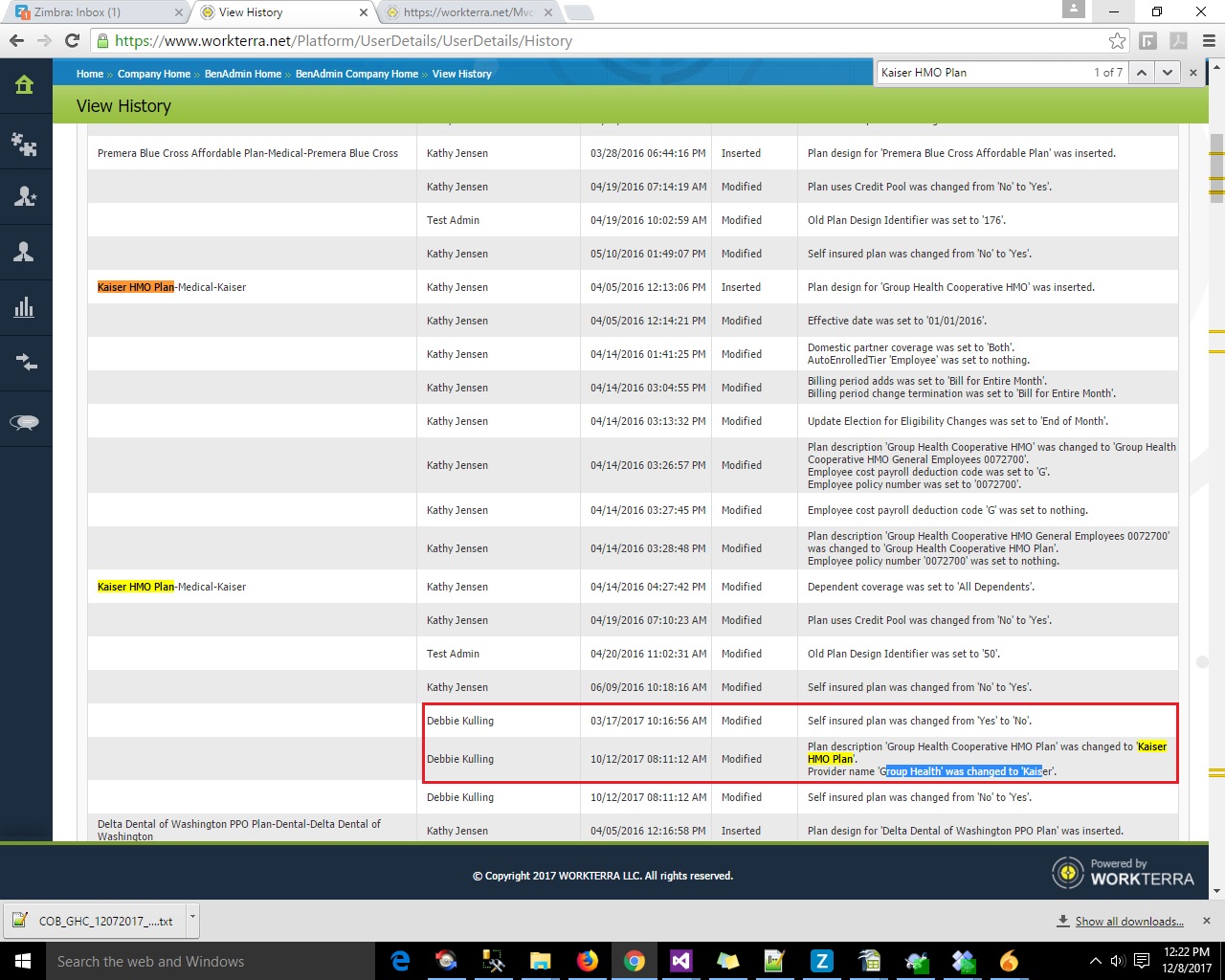
Task: Select the View History browser tab
Action: pos(282,12)
